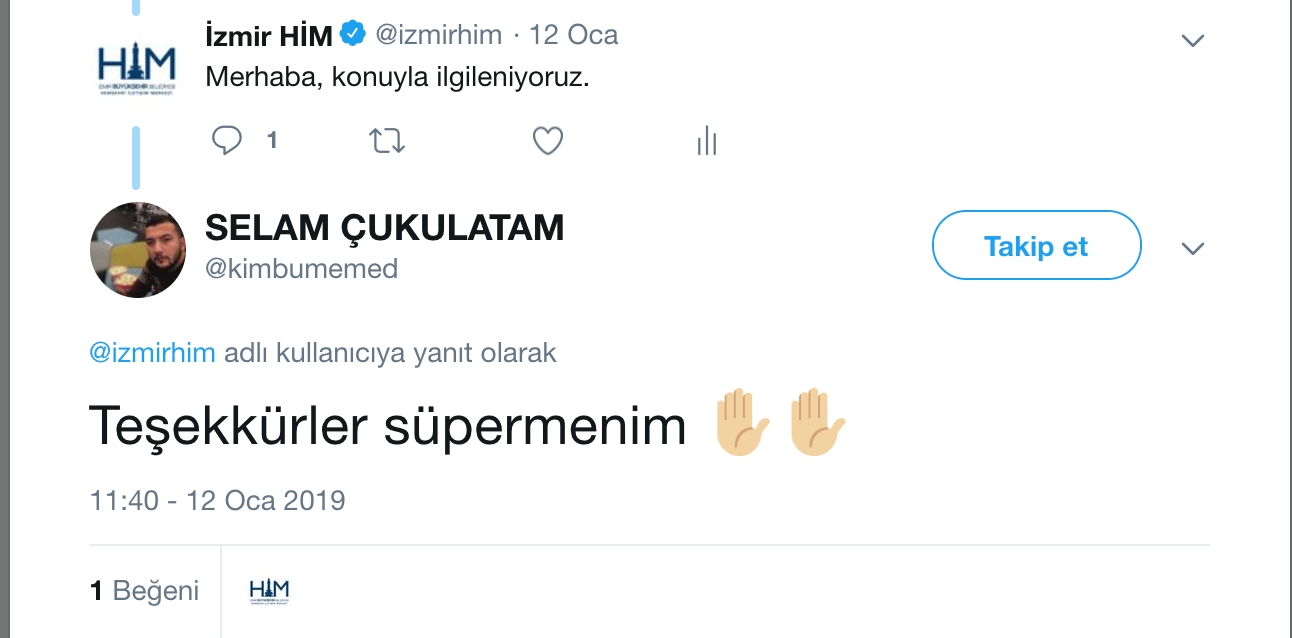1292x638 pixels.
Task: Open SELAM ÇUKULATAM display name
Action: point(384,228)
